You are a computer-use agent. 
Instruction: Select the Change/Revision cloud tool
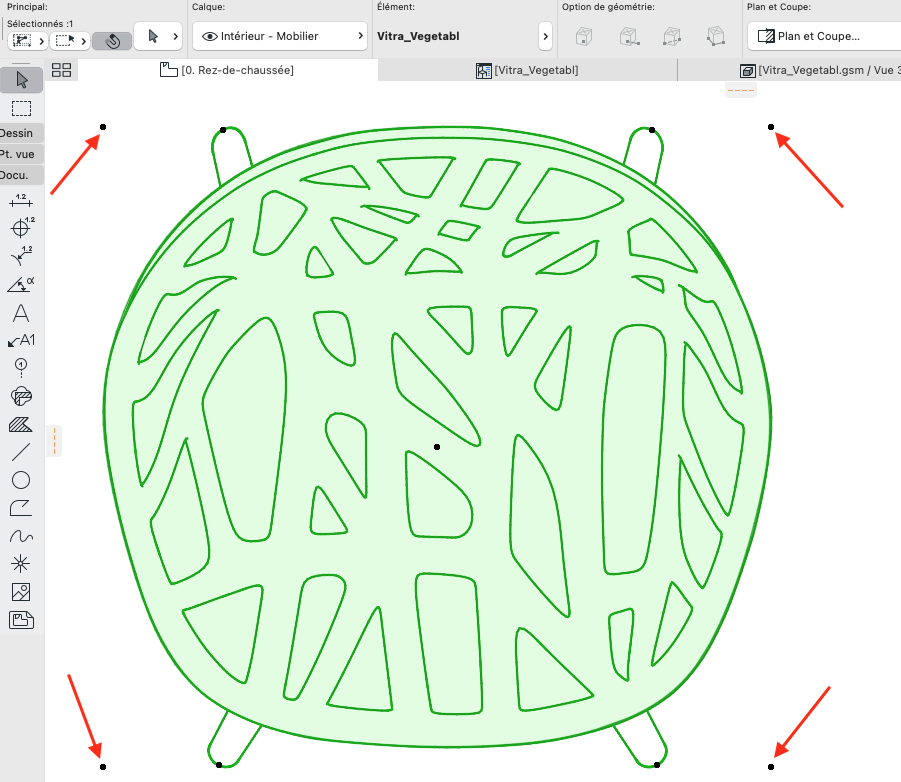[21, 396]
